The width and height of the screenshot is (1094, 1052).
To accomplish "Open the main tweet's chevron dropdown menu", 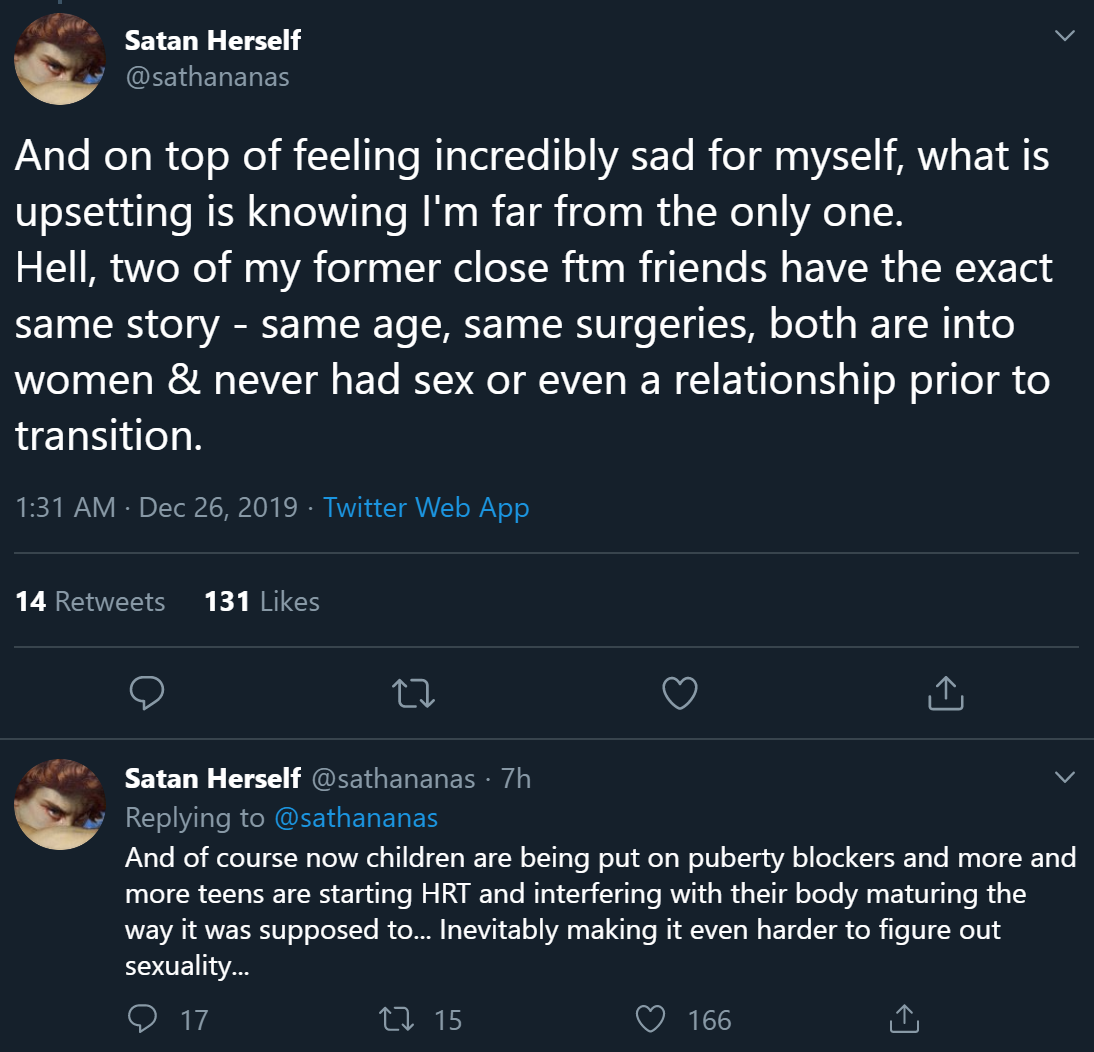I will tap(1065, 36).
